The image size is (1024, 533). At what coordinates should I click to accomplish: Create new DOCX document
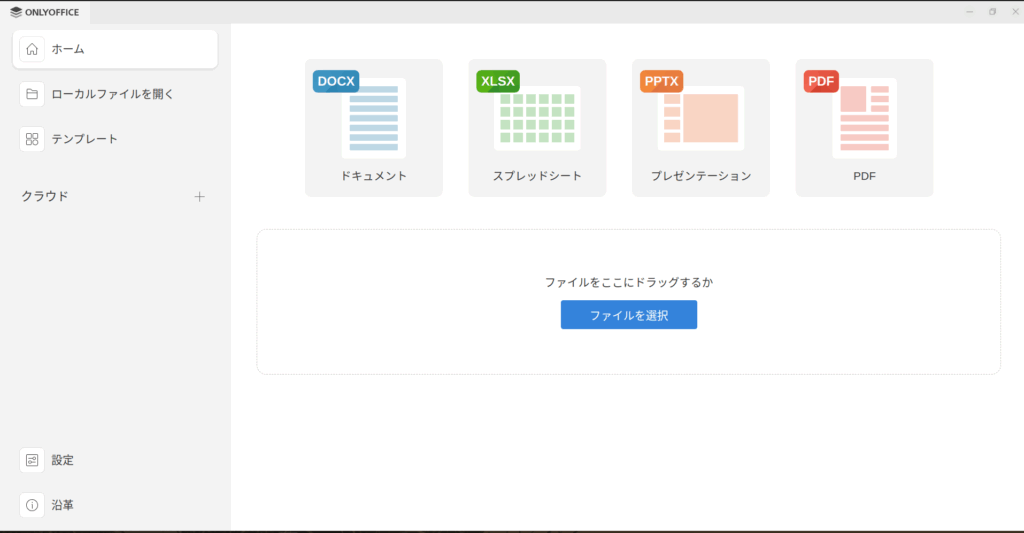point(374,128)
